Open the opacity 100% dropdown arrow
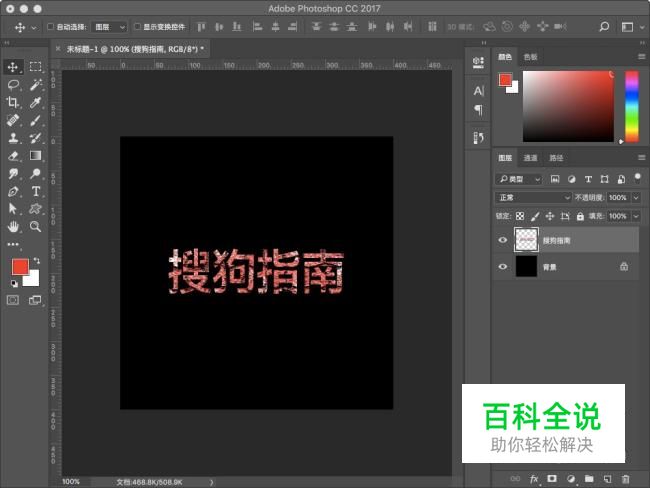The image size is (650, 488). (x=636, y=198)
